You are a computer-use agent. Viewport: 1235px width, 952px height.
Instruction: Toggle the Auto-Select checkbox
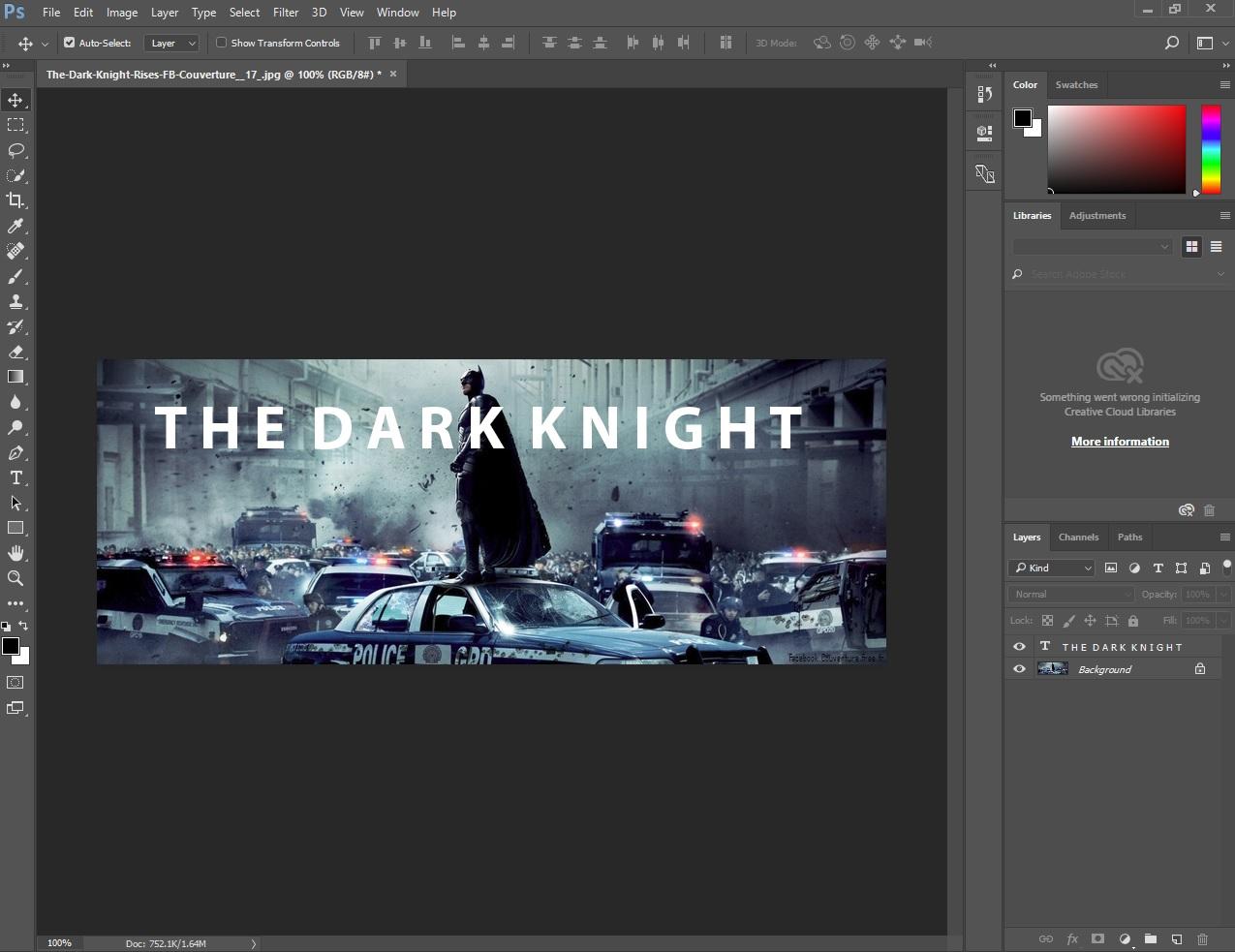(69, 43)
